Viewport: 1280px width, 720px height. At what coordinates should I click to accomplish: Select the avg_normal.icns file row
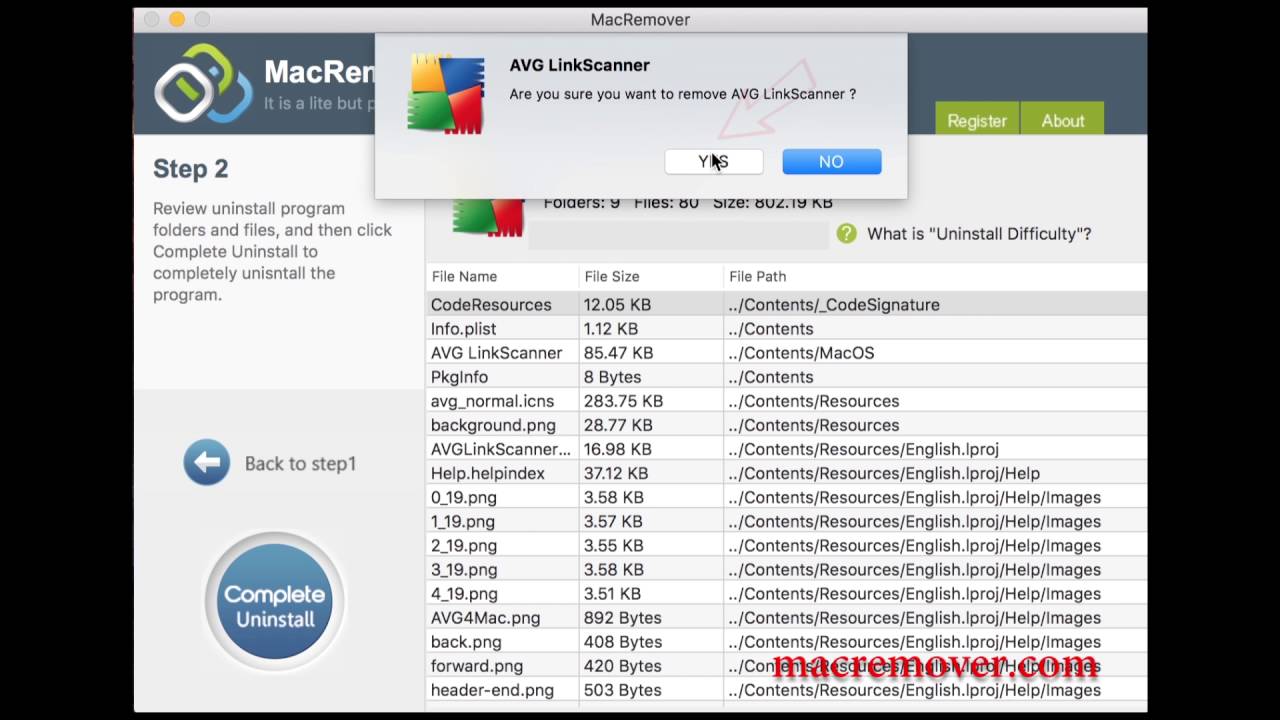coord(786,401)
